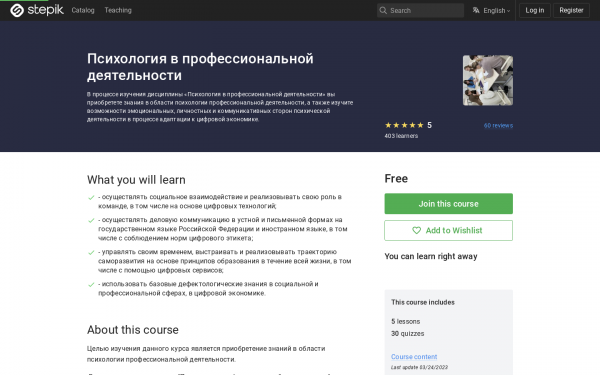Click the course cover thumbnail
The image size is (600, 375).
[x=488, y=80]
